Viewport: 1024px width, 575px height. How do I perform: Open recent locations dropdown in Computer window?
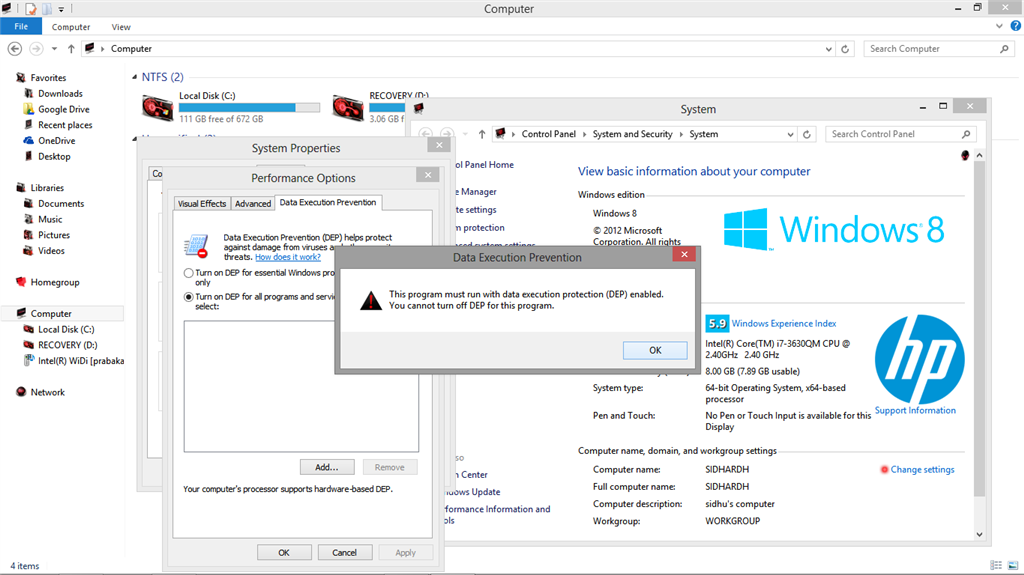point(54,48)
